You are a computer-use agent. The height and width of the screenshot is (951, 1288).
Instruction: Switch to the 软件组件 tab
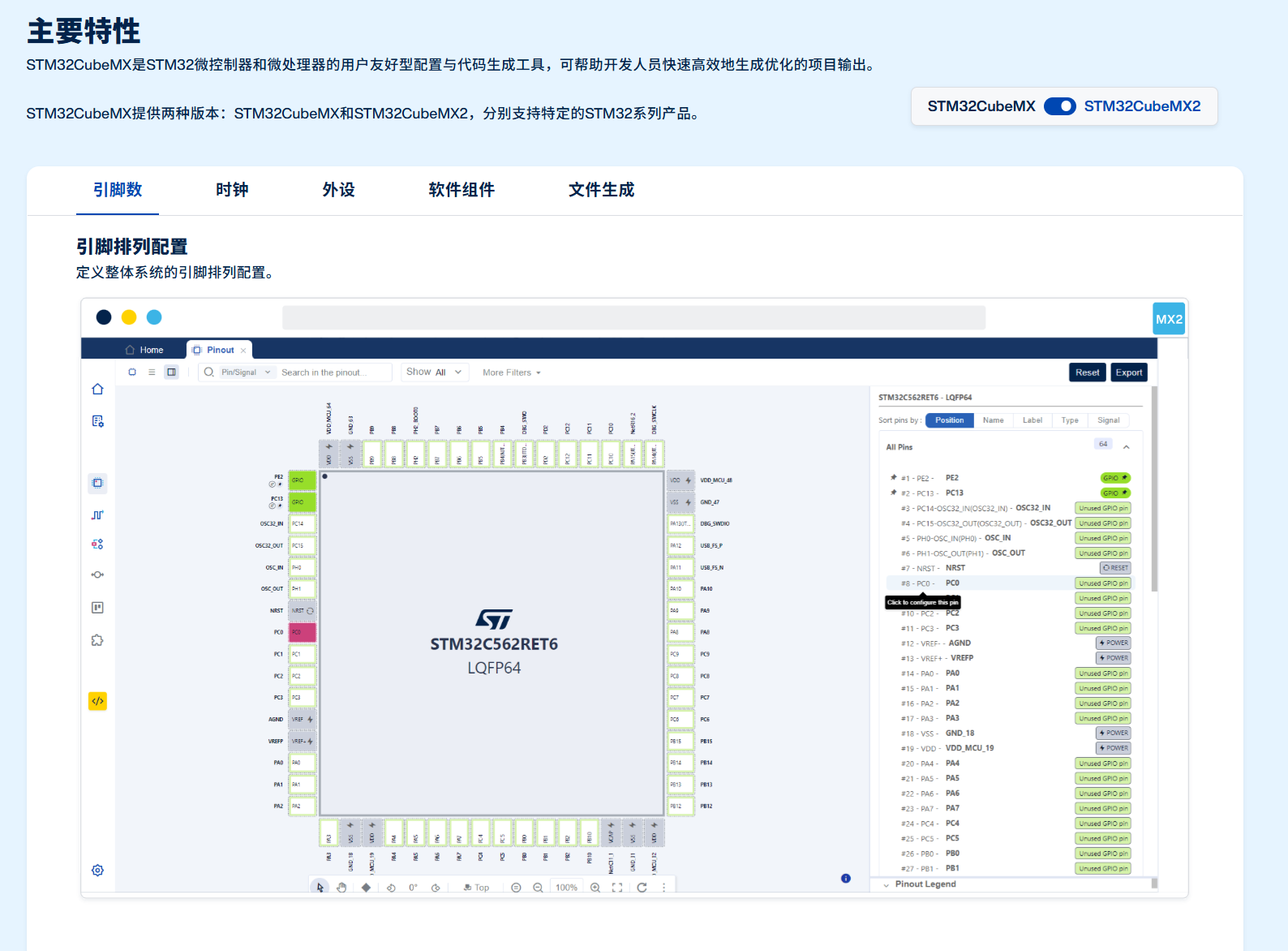462,190
